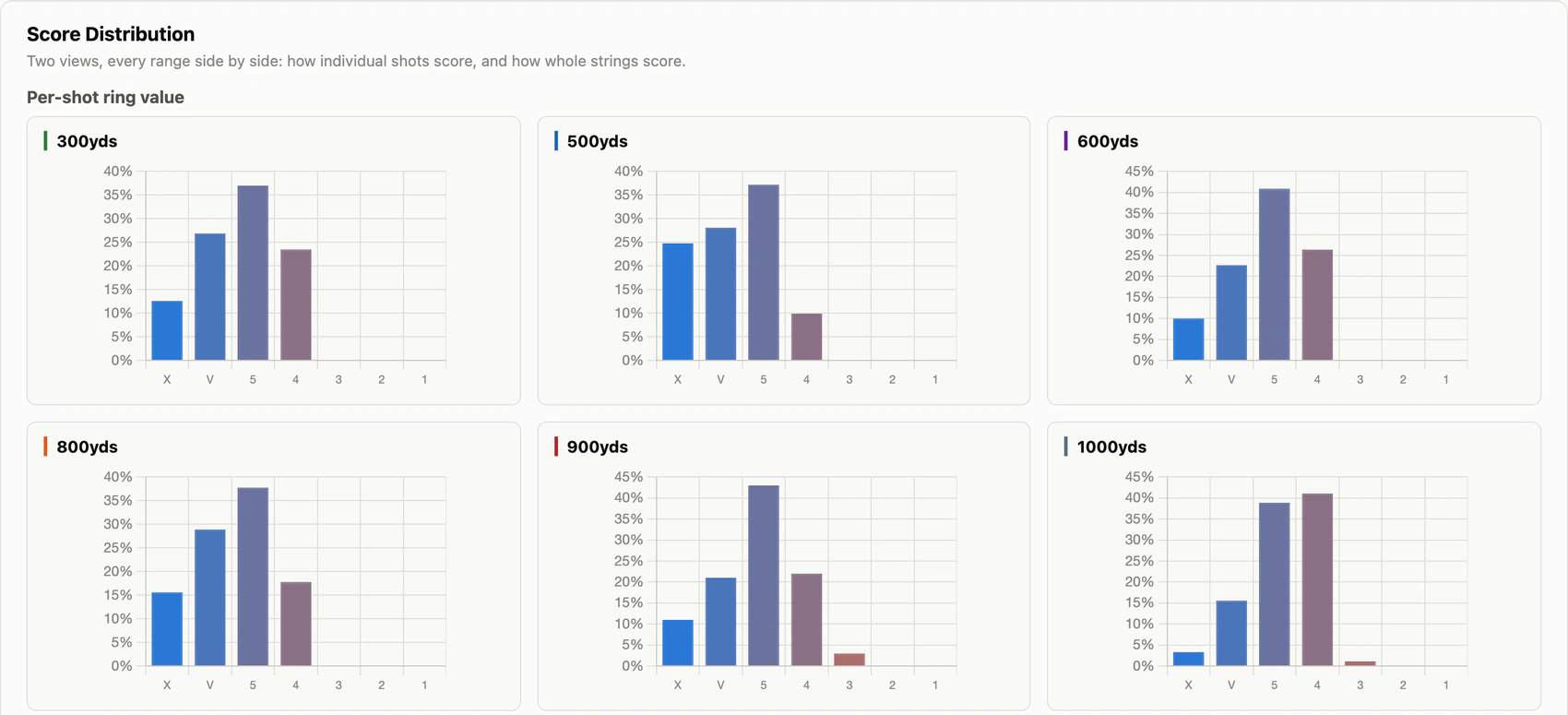Choose the 4 bar in the 800yds chart

pos(296,624)
